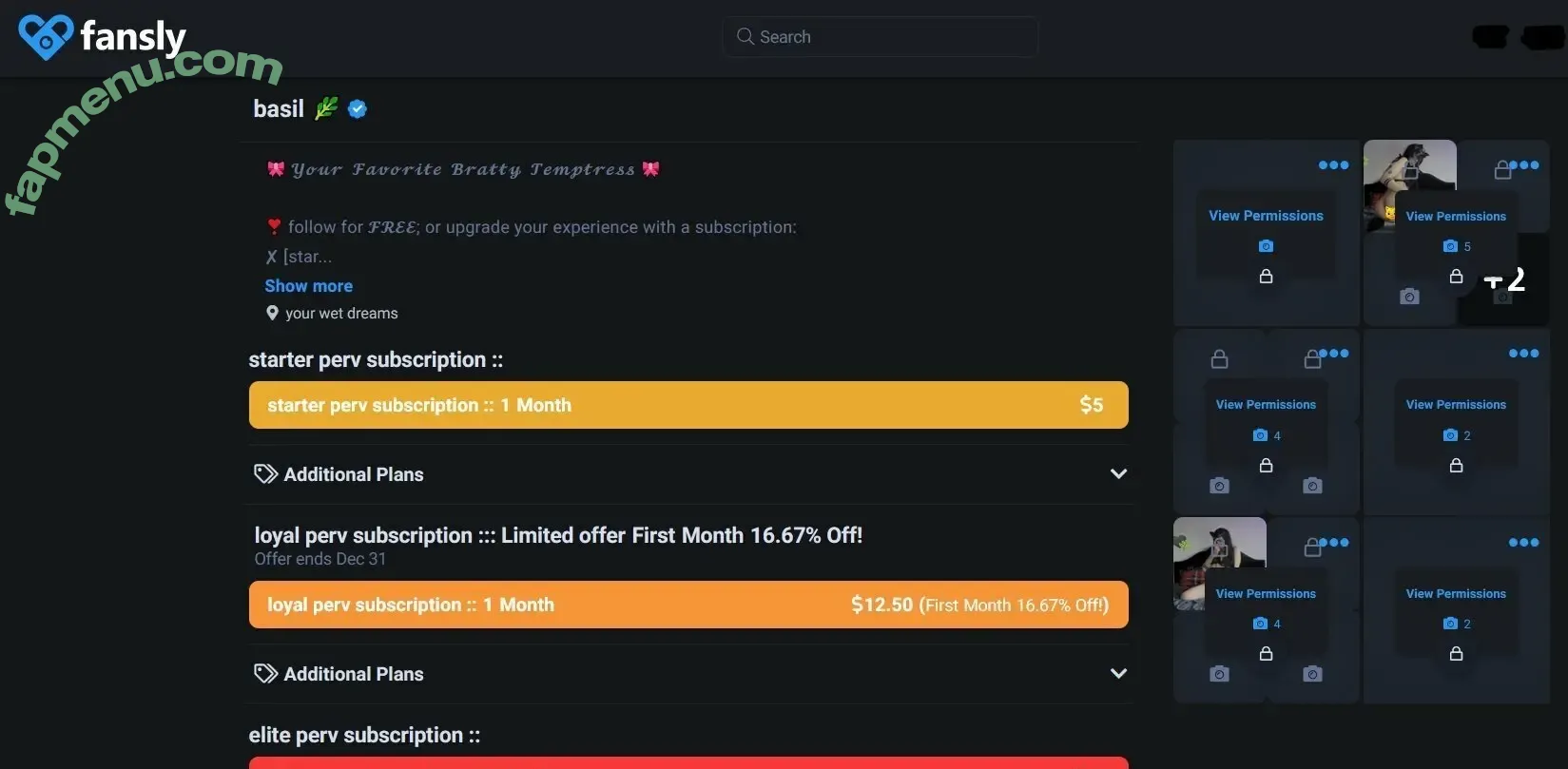Click View Permissions on the first tile
The height and width of the screenshot is (769, 1568).
(x=1266, y=216)
